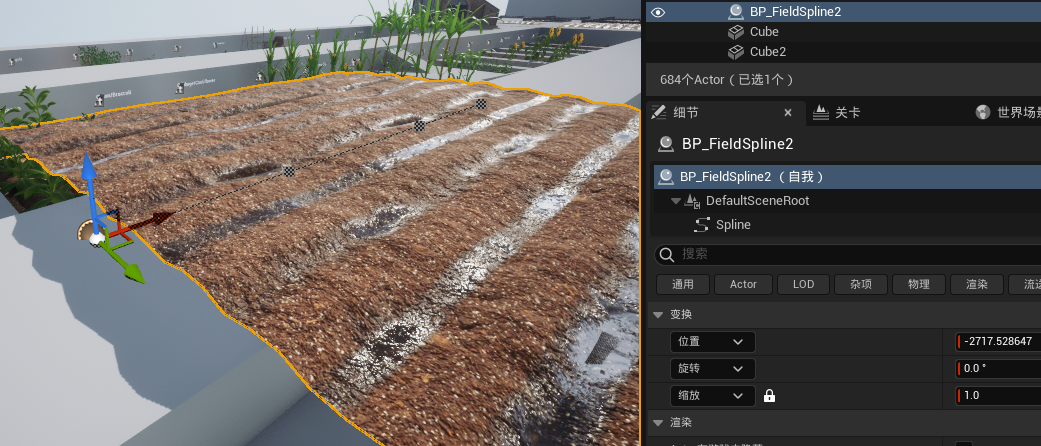1041x446 pixels.
Task: Filter details by 通用 category
Action: pos(682,284)
